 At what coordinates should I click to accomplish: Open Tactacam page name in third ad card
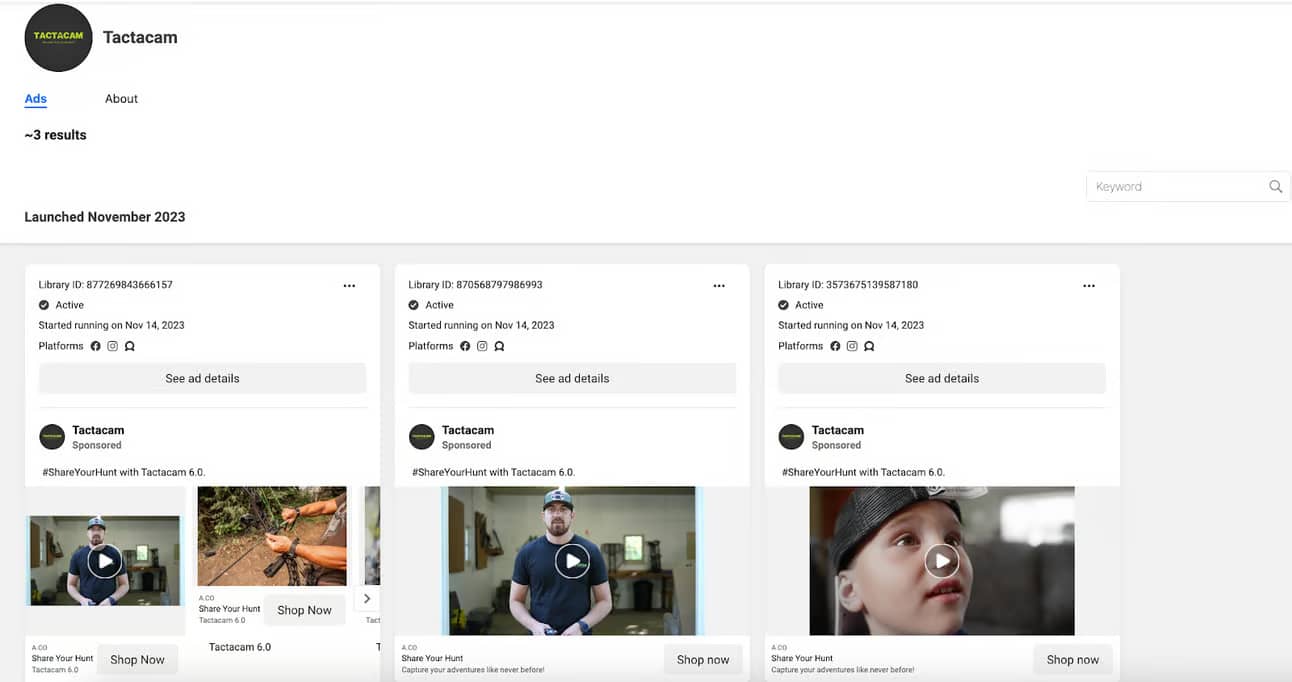pos(838,430)
